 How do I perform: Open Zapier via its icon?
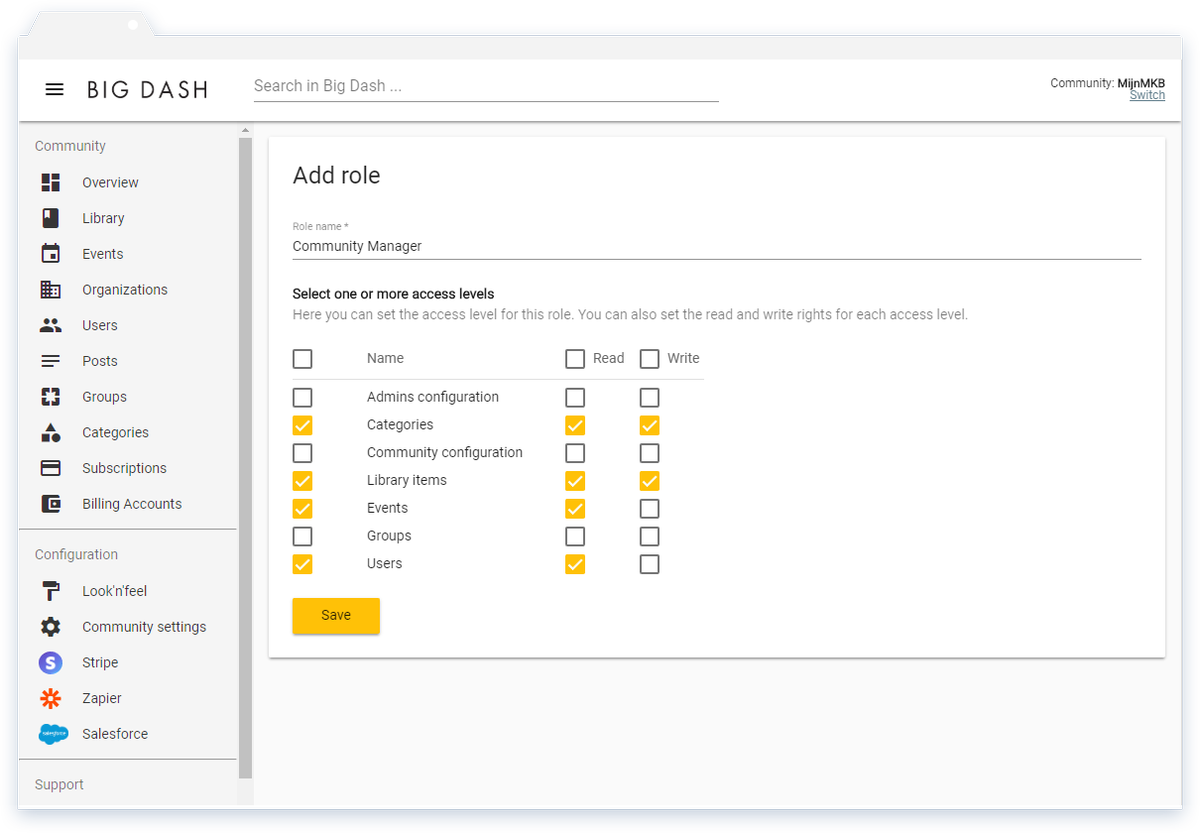coord(52,698)
